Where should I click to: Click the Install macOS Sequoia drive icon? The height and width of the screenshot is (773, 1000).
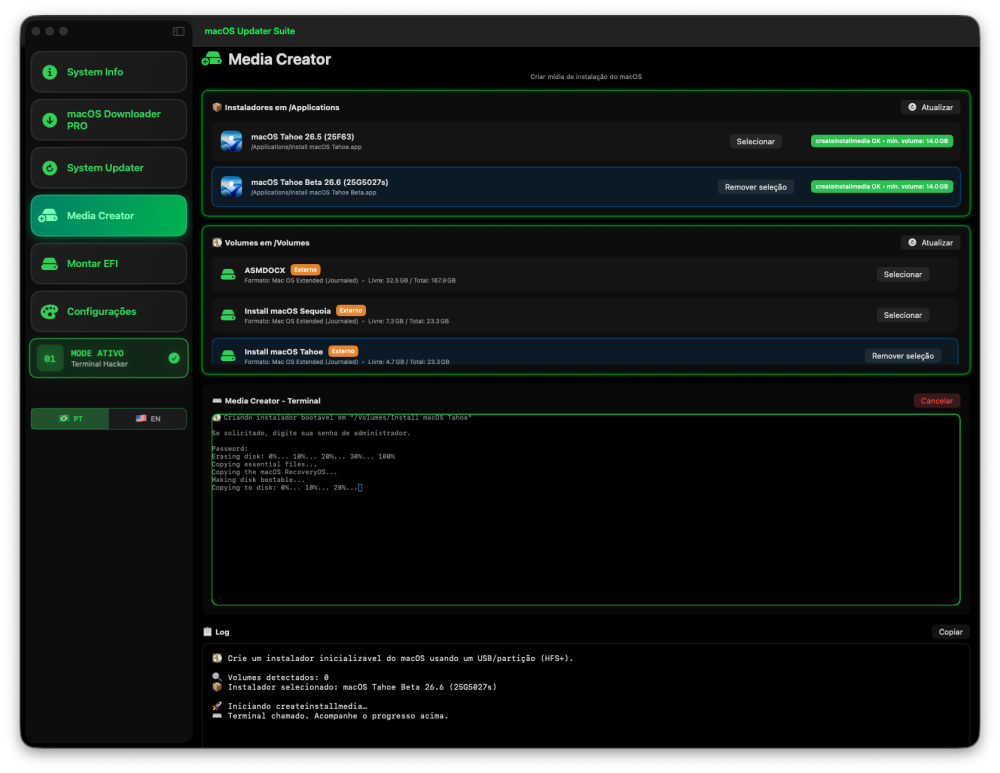pyautogui.click(x=228, y=316)
